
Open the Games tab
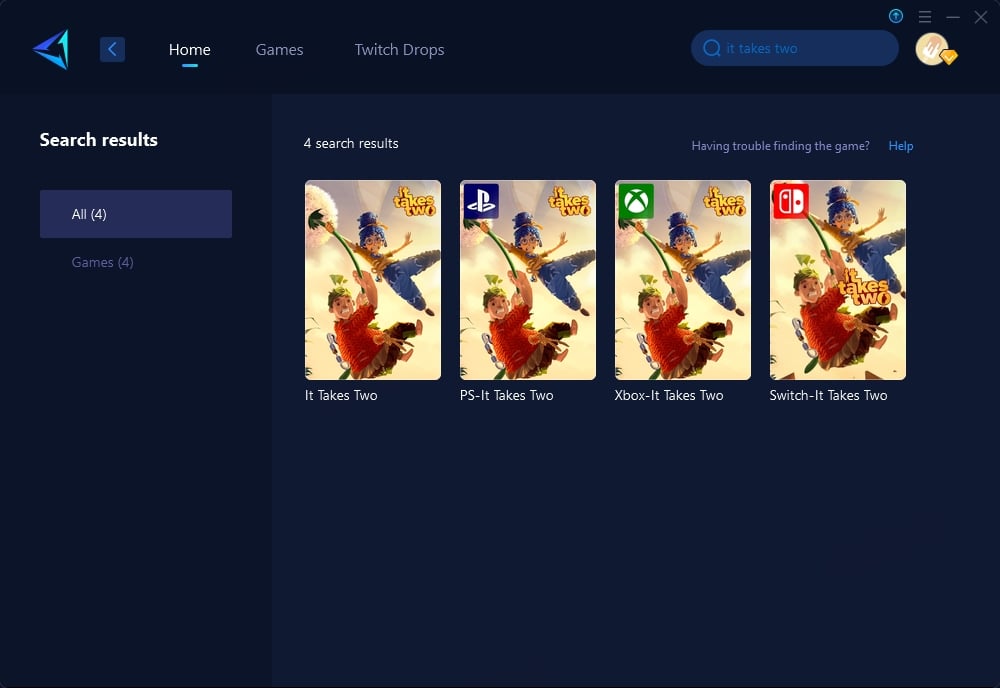click(x=279, y=49)
